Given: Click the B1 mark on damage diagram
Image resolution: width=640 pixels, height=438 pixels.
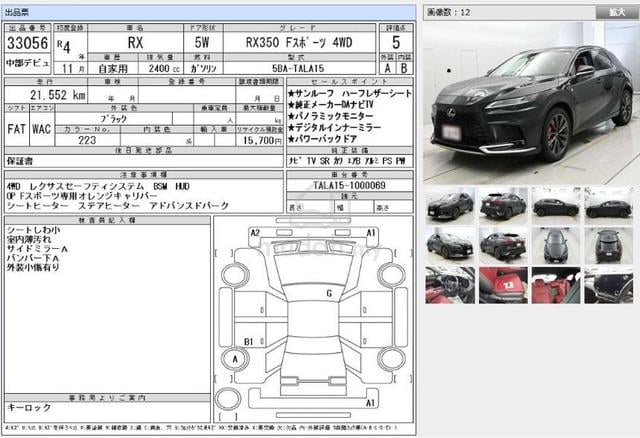Looking at the screenshot, I should 249,342.
